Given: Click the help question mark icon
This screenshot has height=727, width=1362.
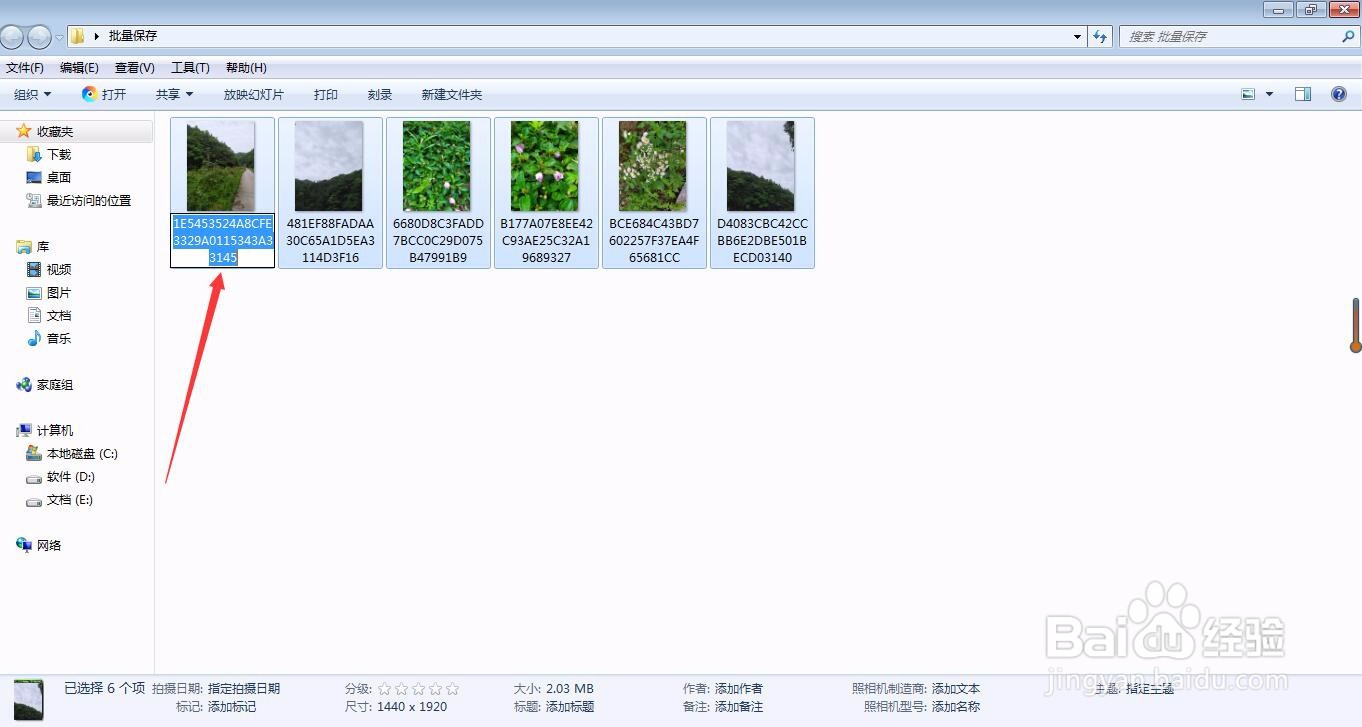Looking at the screenshot, I should (x=1339, y=94).
